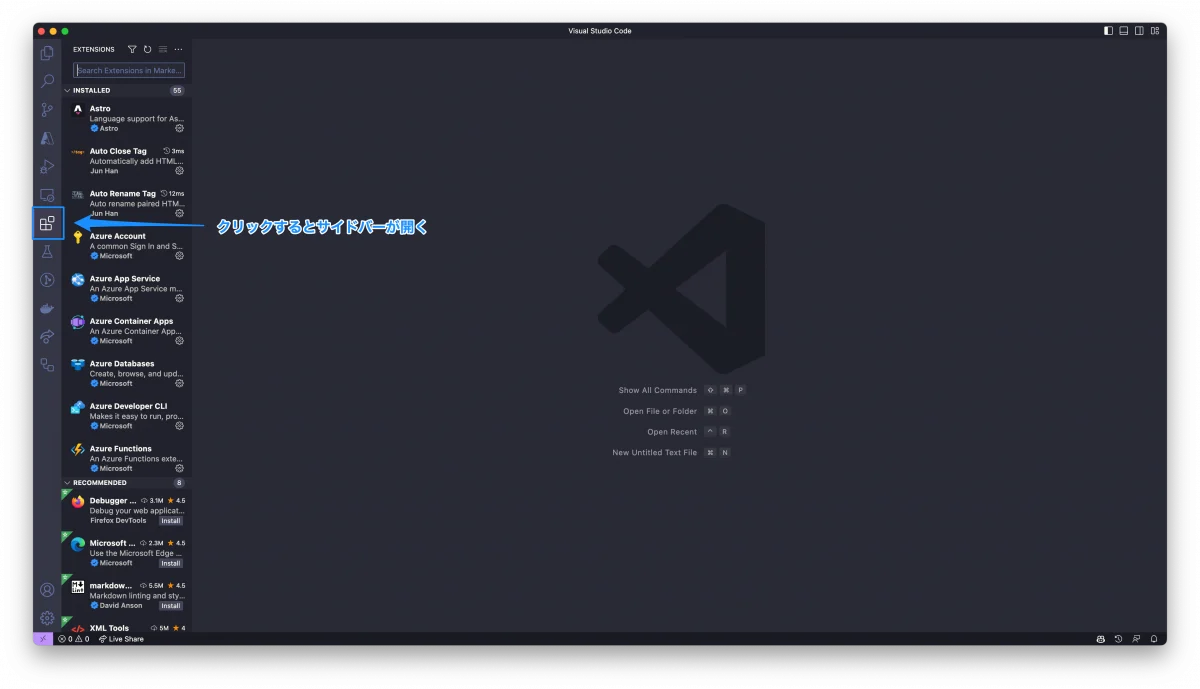Toggle bottom panel visibility

(1124, 31)
